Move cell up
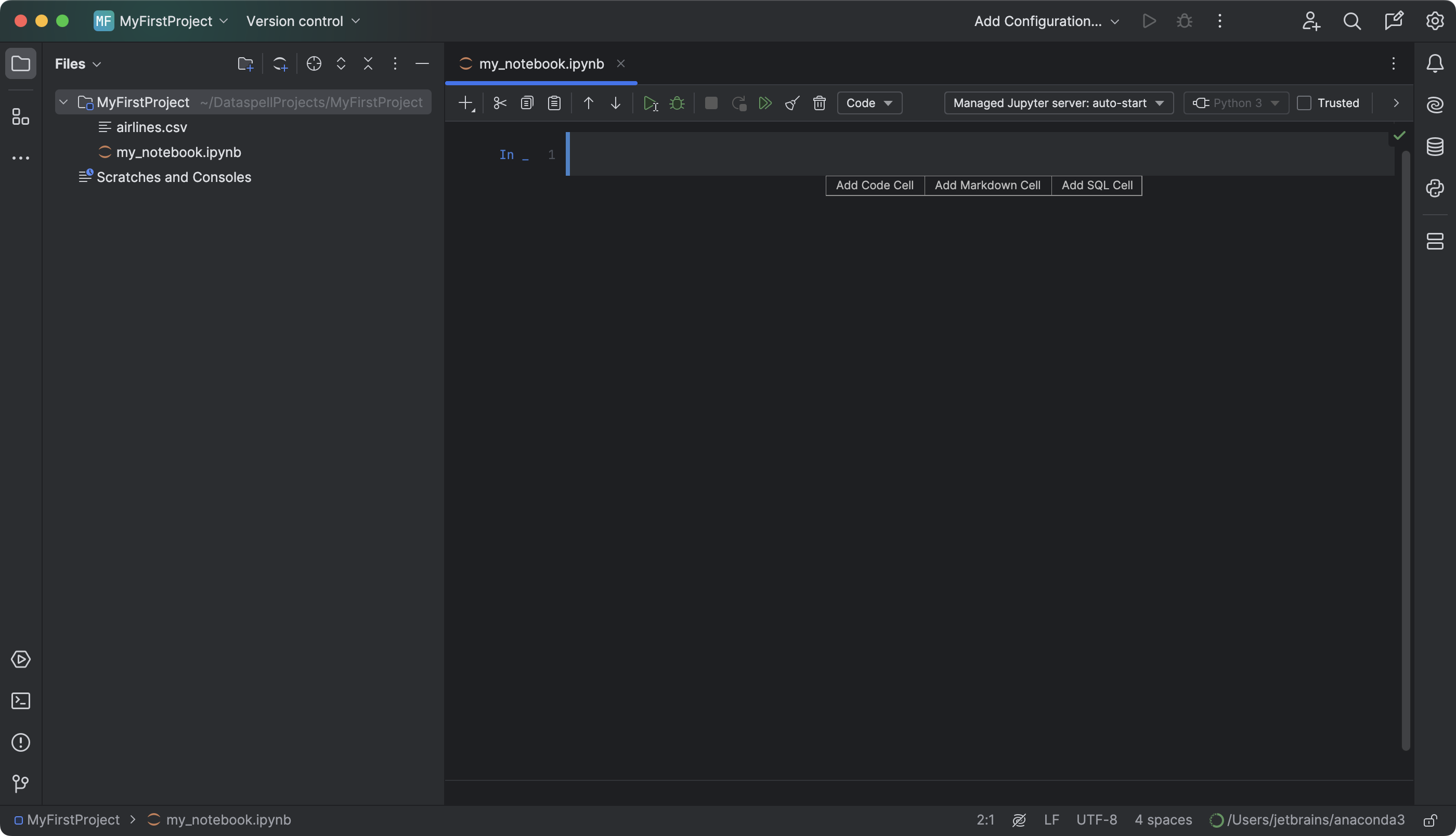 (588, 103)
